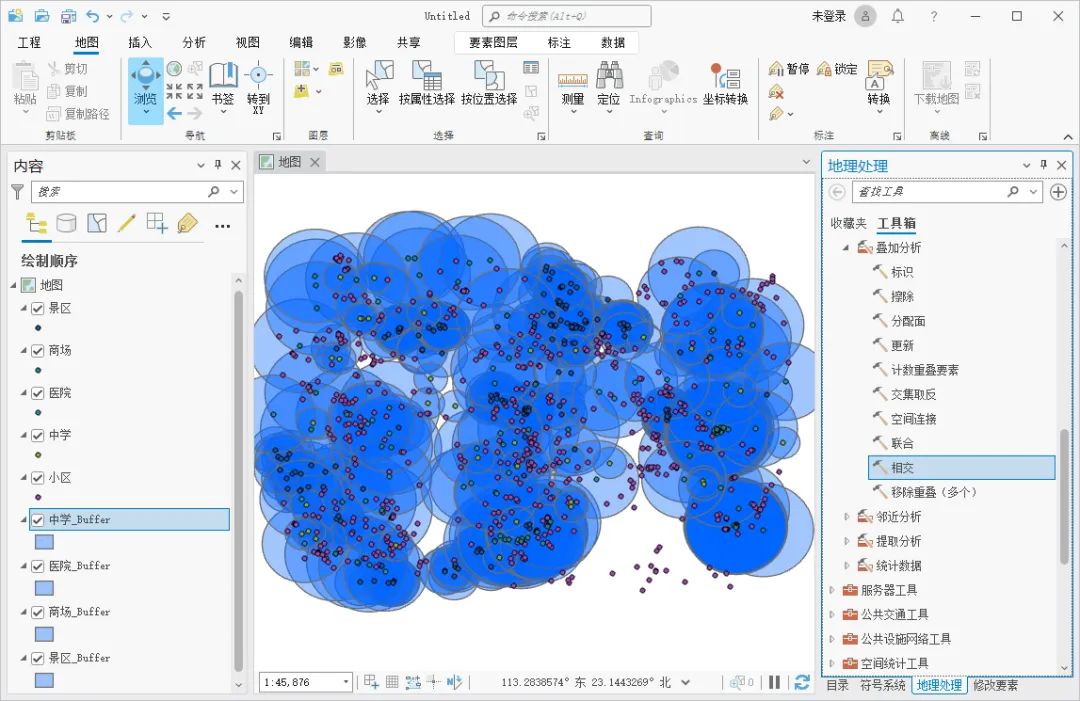This screenshot has width=1080, height=701.
Task: Open the map scale dropdown 1:45,876
Action: tap(346, 682)
